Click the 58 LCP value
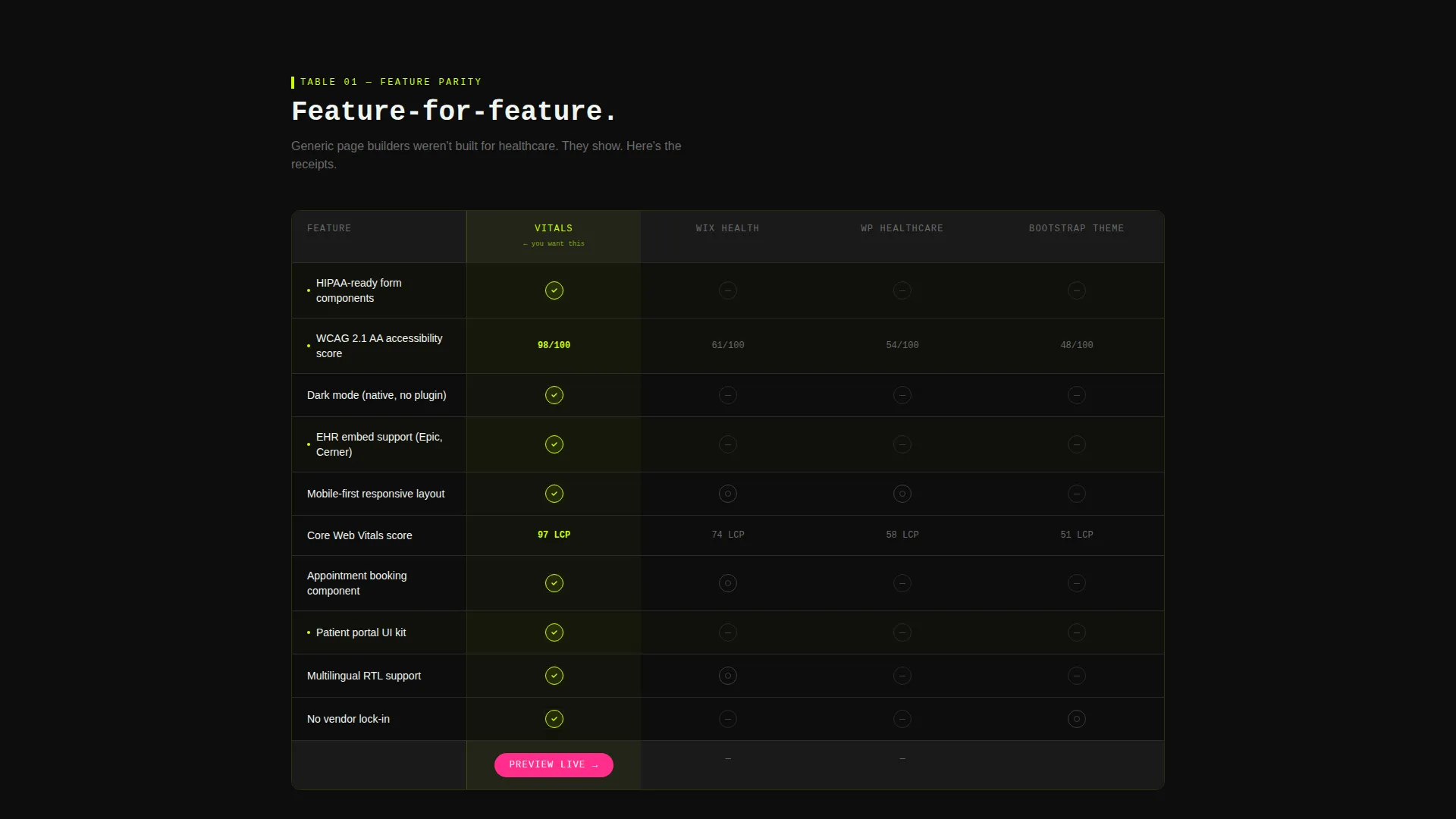Image resolution: width=1456 pixels, height=819 pixels. click(x=902, y=535)
